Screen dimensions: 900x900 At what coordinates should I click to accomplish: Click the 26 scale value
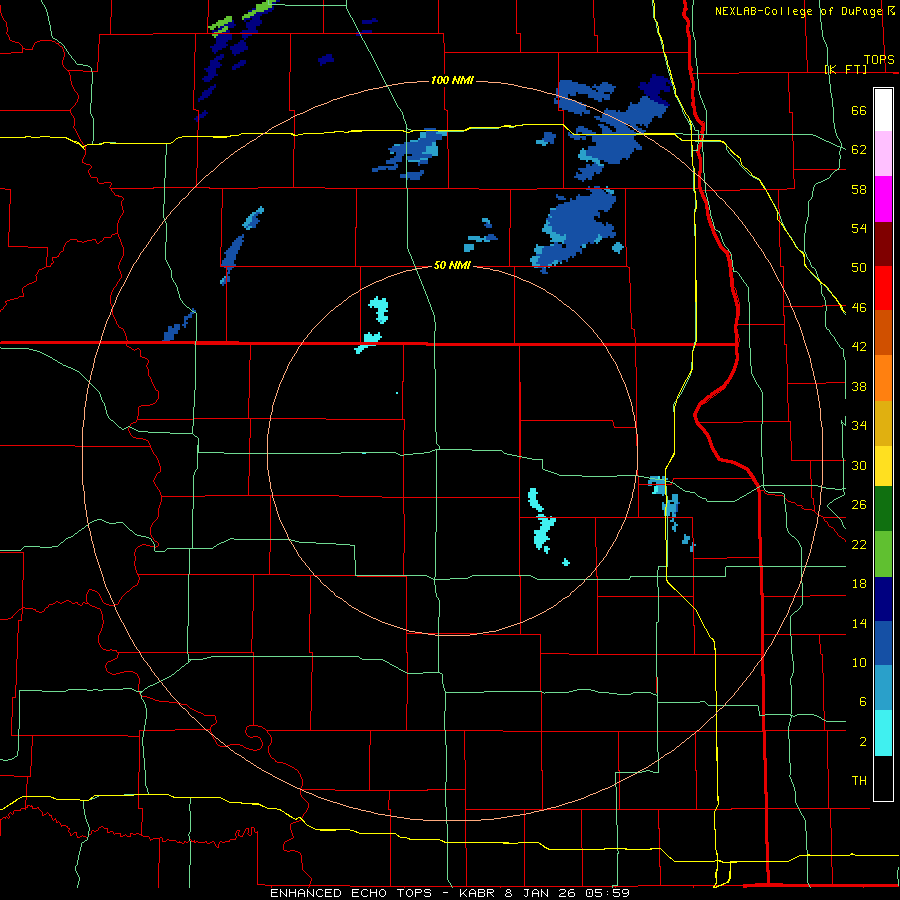(x=859, y=505)
